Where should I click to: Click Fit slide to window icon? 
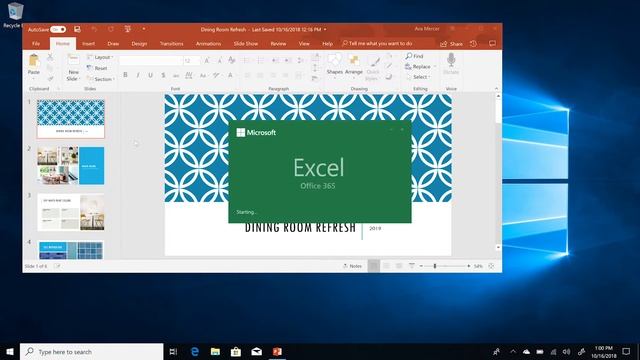pyautogui.click(x=491, y=266)
